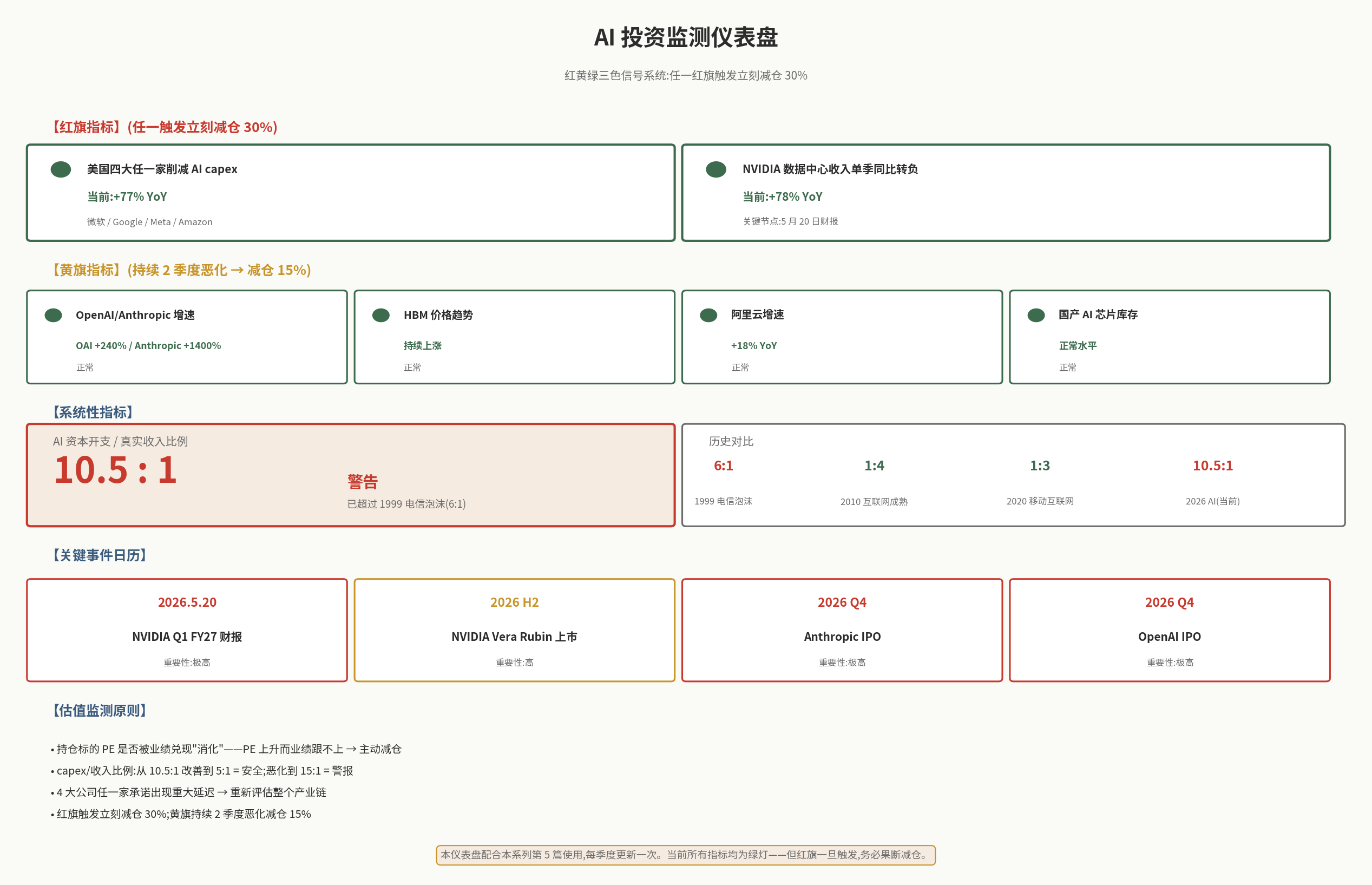Click the 美国四大任一家削减 AI capex title

pos(162,169)
